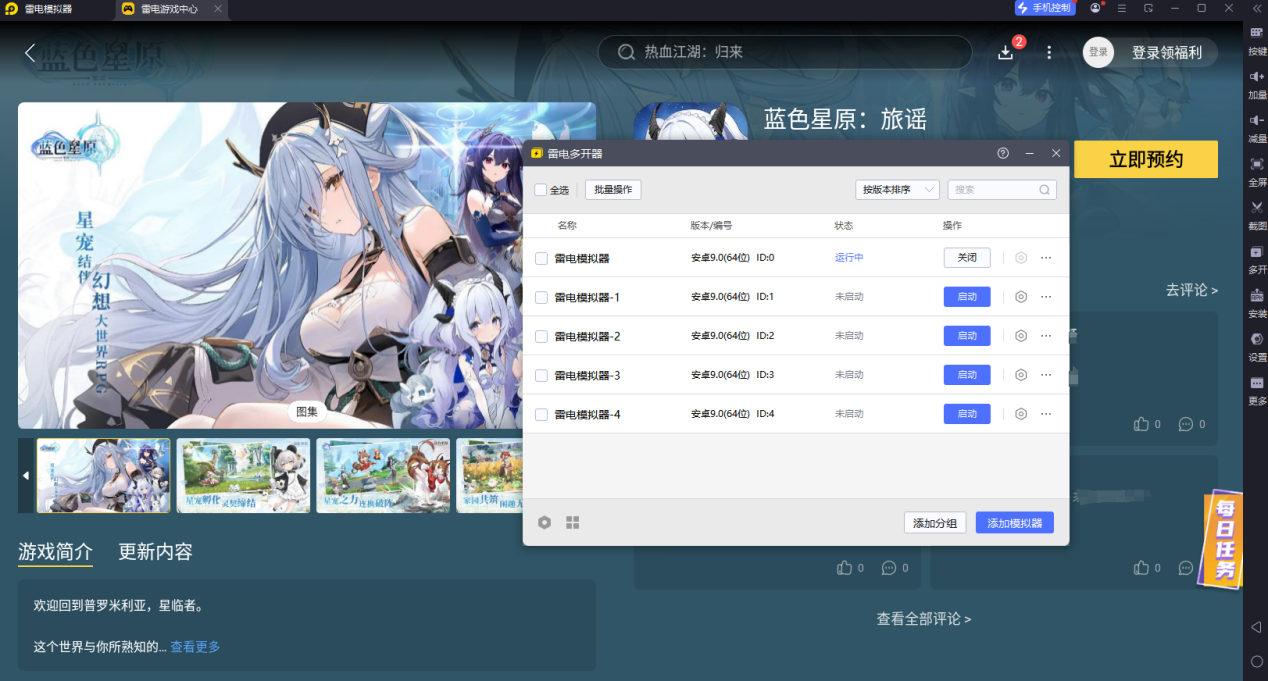This screenshot has width=1268, height=681.
Task: Go back with the arrow in game center
Action: pyautogui.click(x=30, y=52)
